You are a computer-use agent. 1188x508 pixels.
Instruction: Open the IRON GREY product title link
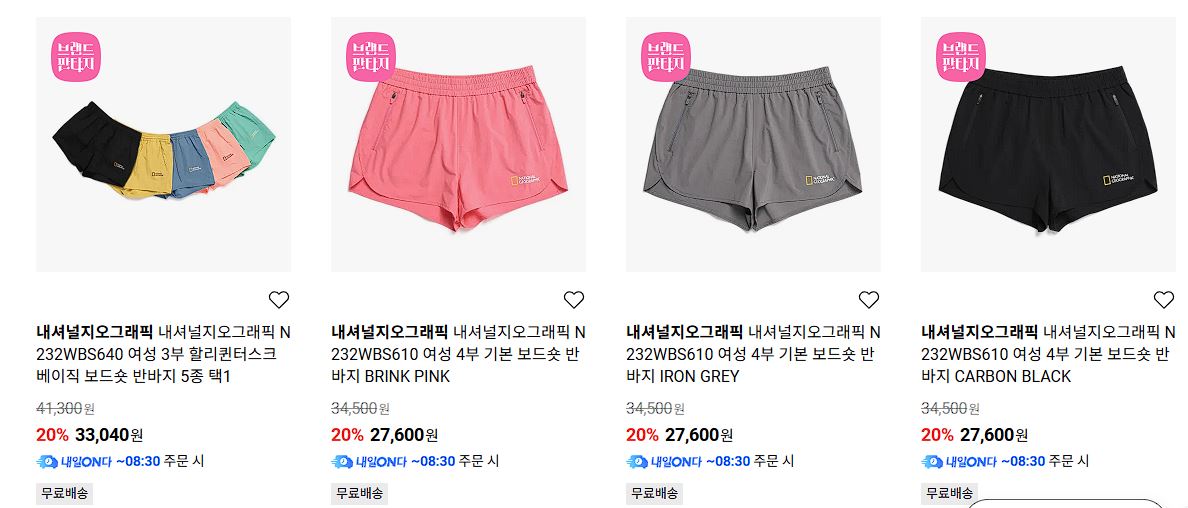(x=753, y=354)
